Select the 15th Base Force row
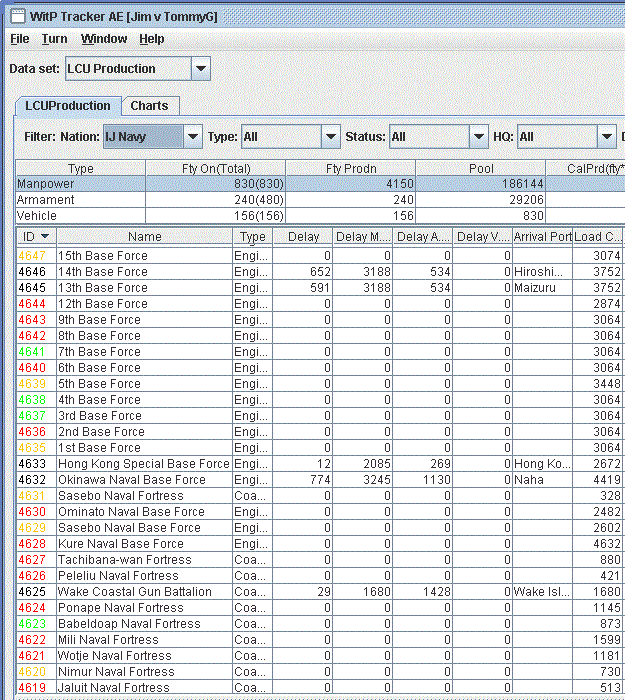This screenshot has height=700, width=625. 321,256
